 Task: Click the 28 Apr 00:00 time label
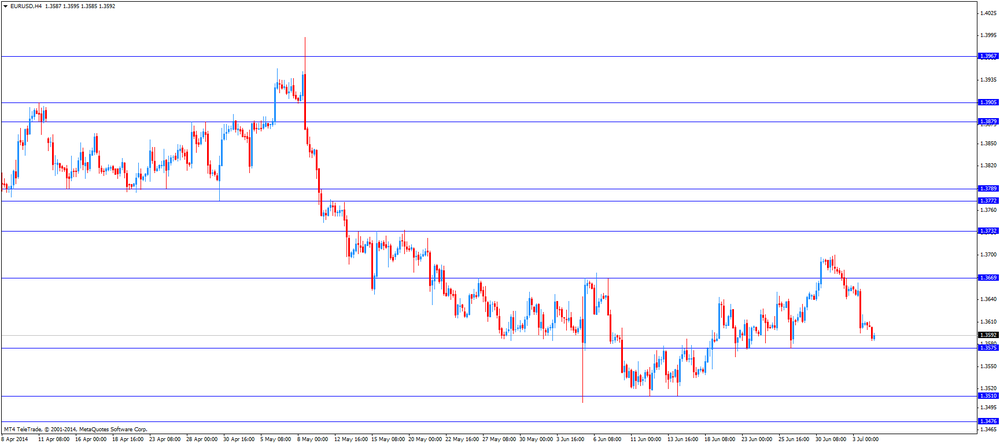pos(202,440)
